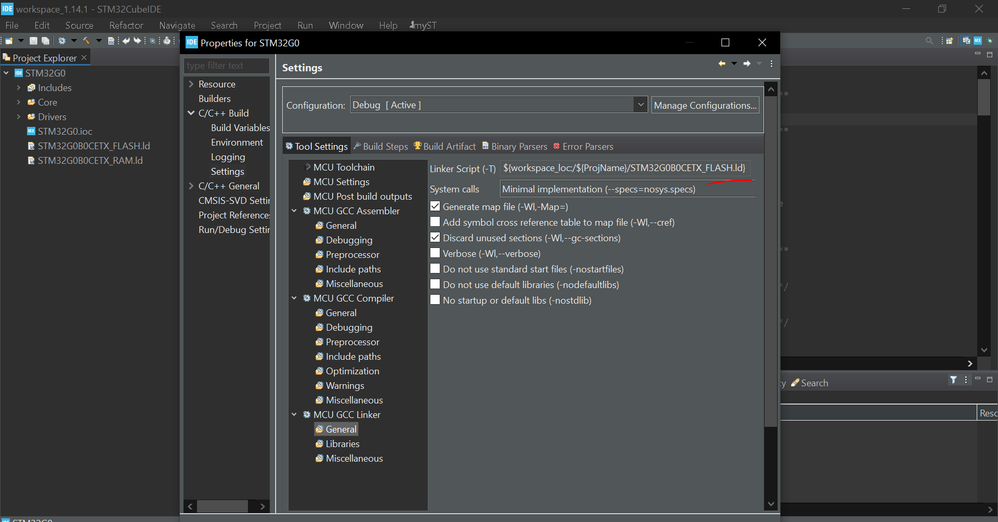The width and height of the screenshot is (998, 522).
Task: Switch to the Build Steps tab
Action: [380, 146]
